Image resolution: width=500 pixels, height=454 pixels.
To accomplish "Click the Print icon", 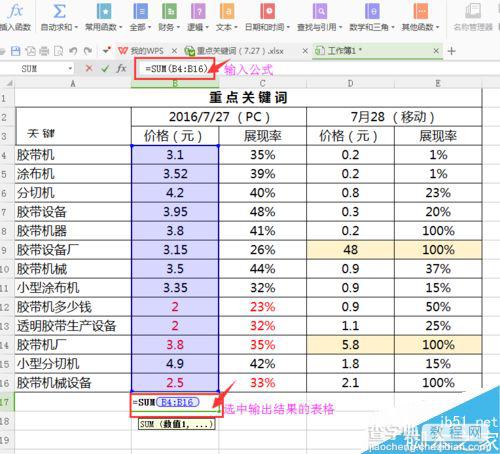I will [44, 51].
